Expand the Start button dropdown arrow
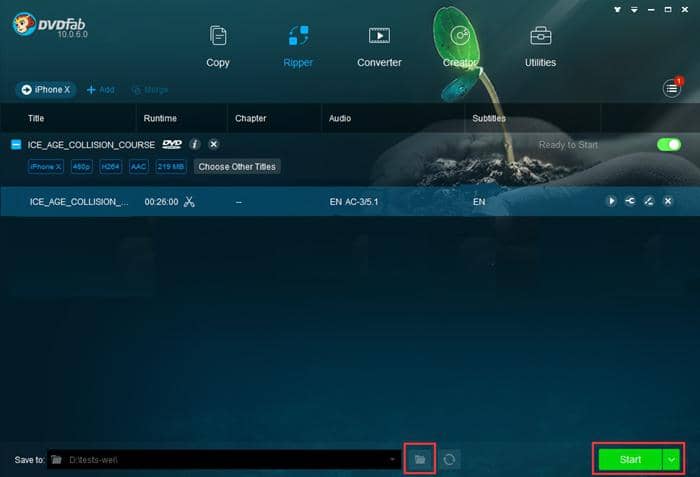This screenshot has width=700, height=477. (671, 460)
